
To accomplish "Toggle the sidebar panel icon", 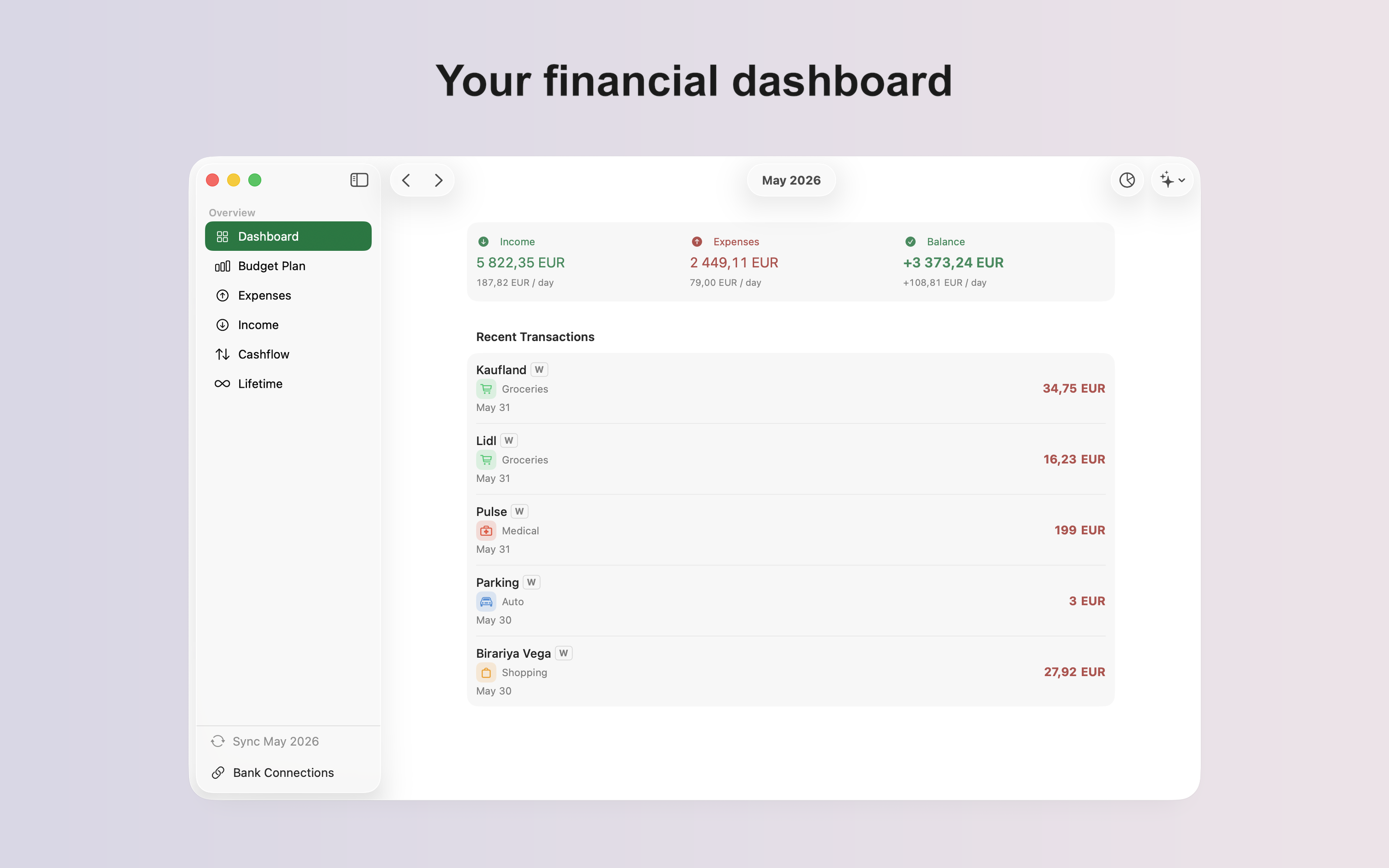I will [x=359, y=180].
